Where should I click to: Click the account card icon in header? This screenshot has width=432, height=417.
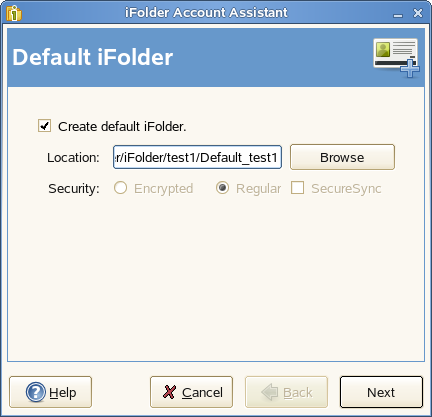396,58
